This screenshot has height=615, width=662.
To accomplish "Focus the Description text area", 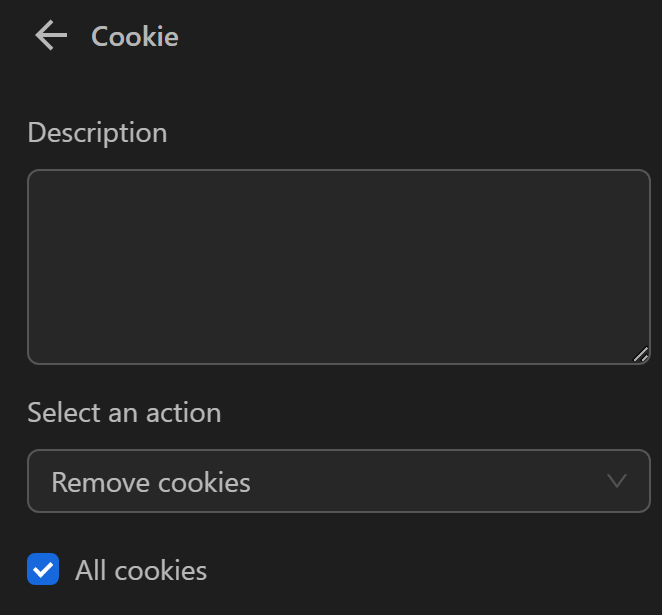I will (x=338, y=266).
